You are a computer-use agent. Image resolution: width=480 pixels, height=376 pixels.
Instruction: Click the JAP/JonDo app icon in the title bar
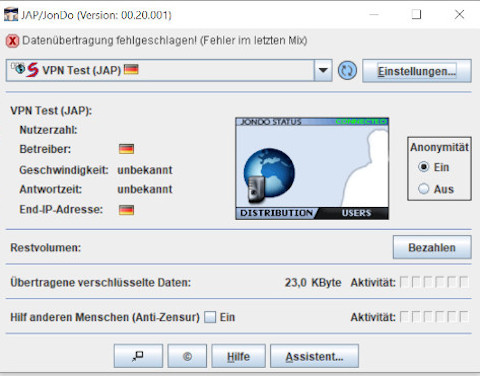tap(11, 15)
